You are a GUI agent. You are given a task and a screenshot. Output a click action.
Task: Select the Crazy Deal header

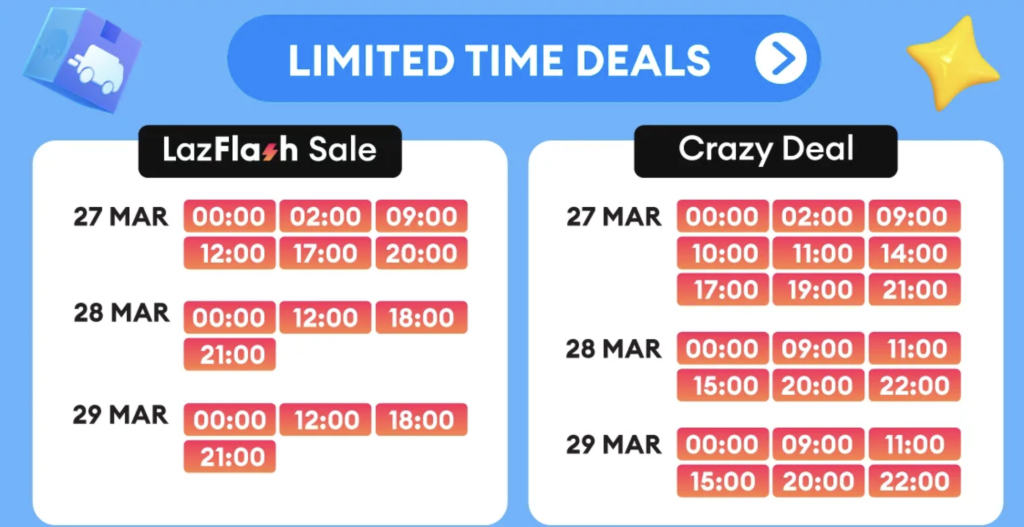point(765,151)
